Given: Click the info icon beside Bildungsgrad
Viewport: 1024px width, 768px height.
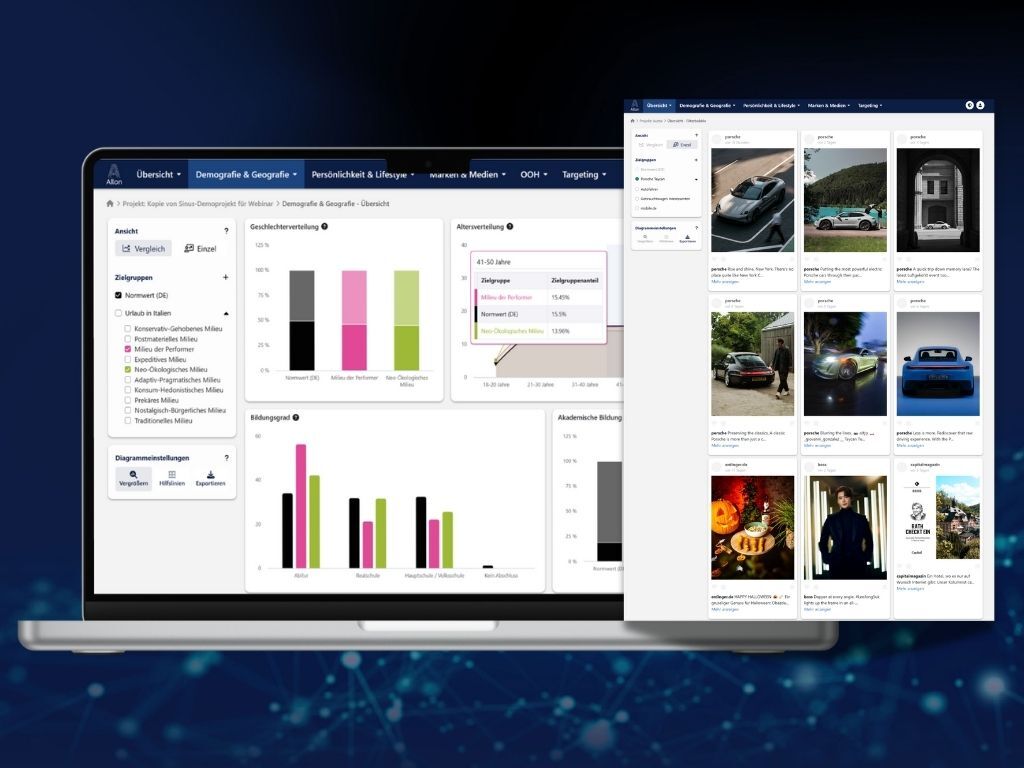Looking at the screenshot, I should coord(296,417).
